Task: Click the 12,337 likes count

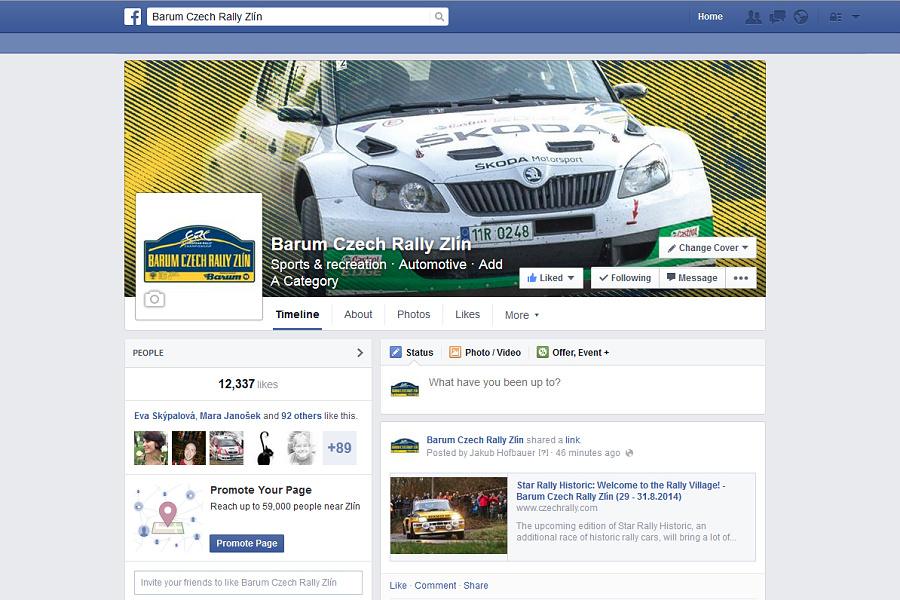Action: tap(248, 384)
